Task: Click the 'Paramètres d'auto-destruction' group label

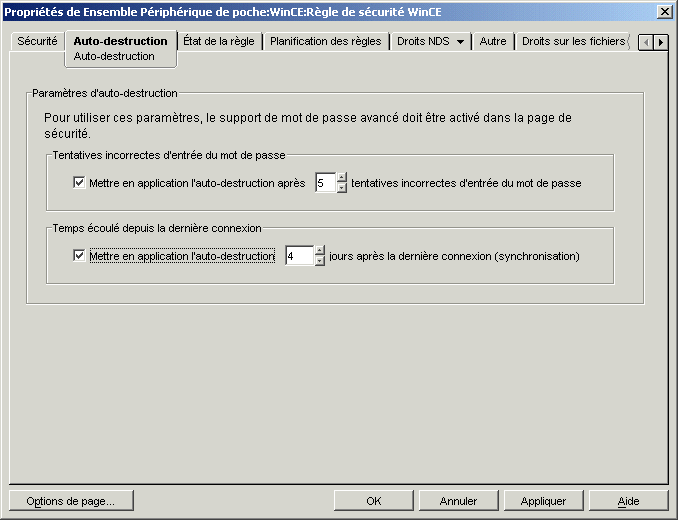Action: click(x=105, y=93)
